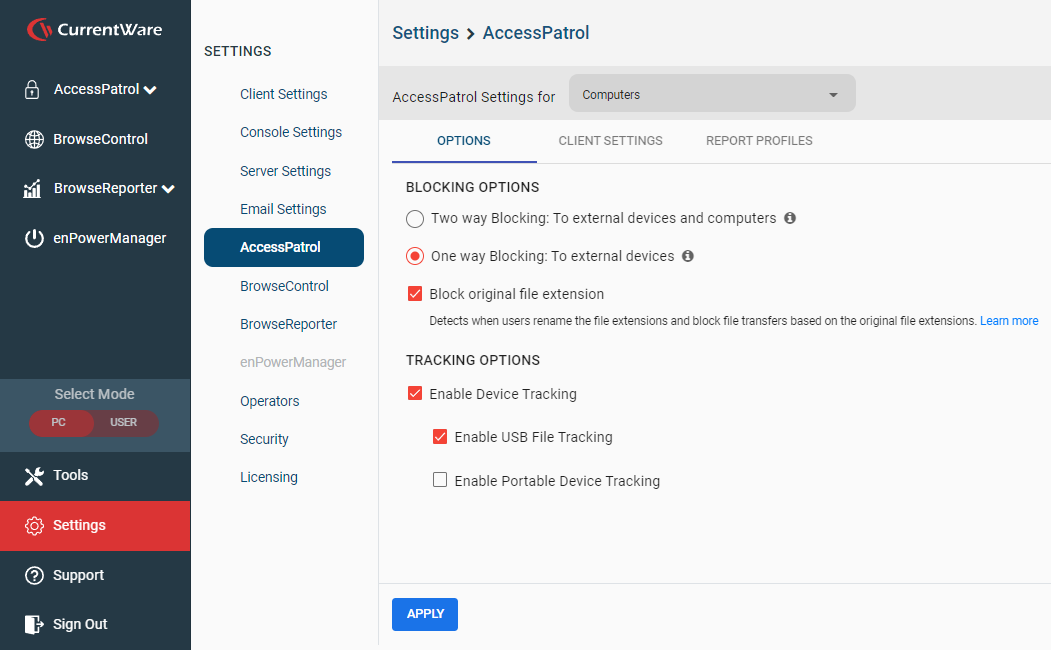Open Console Settings
The image size is (1051, 650).
pyautogui.click(x=291, y=133)
